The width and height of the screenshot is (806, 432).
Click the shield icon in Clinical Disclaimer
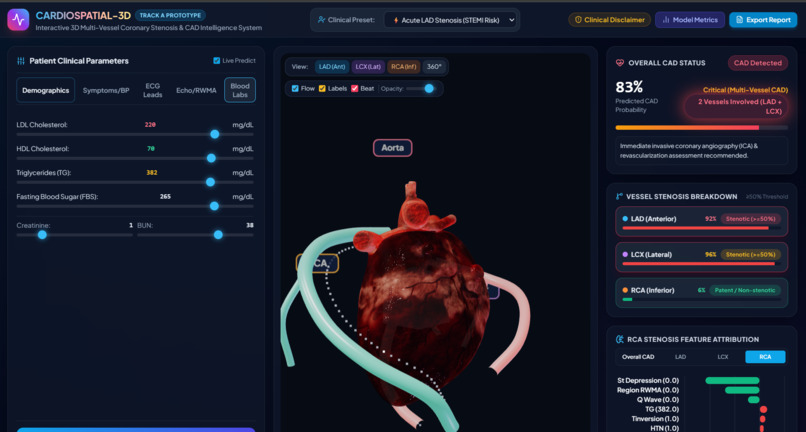point(578,20)
